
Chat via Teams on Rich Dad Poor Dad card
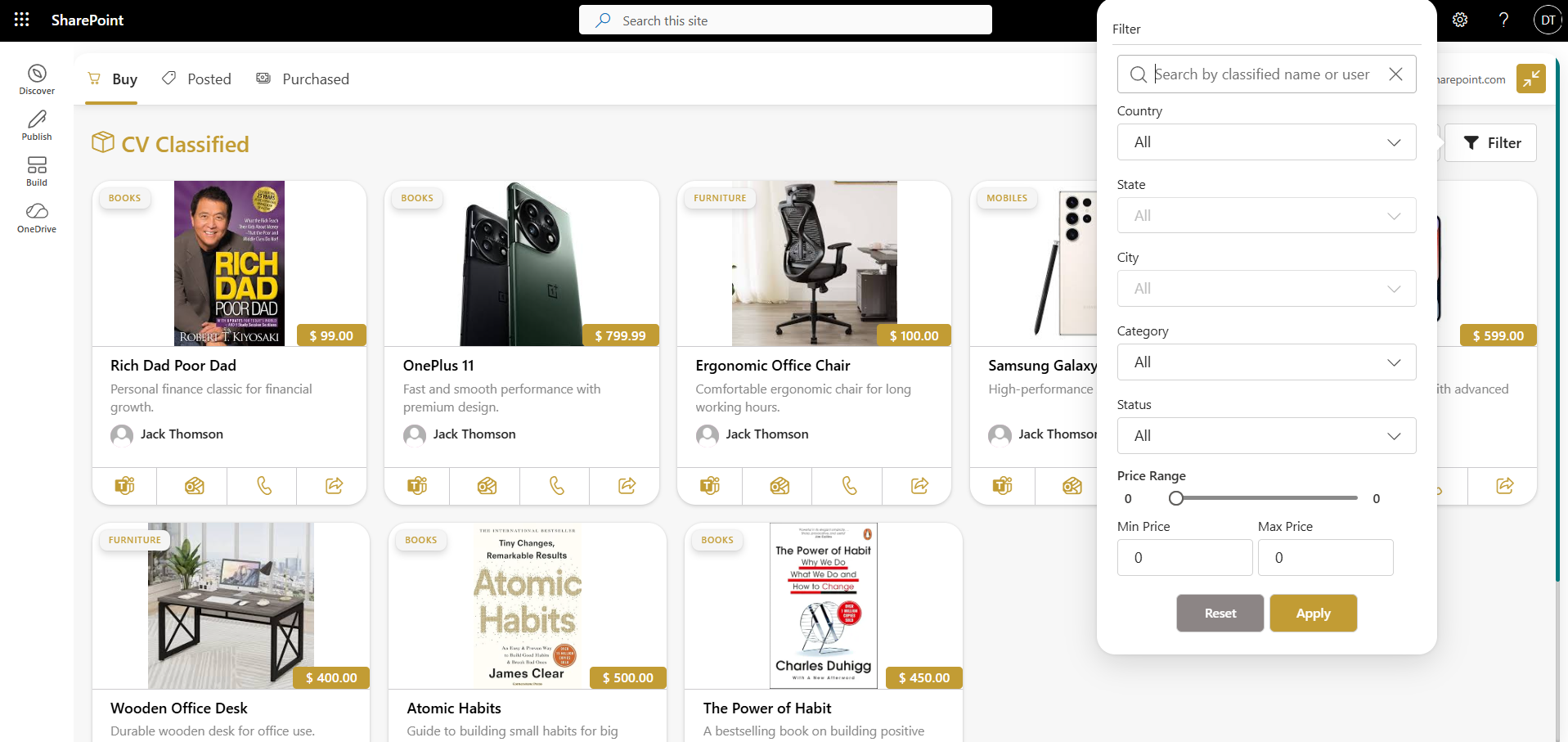[x=124, y=486]
